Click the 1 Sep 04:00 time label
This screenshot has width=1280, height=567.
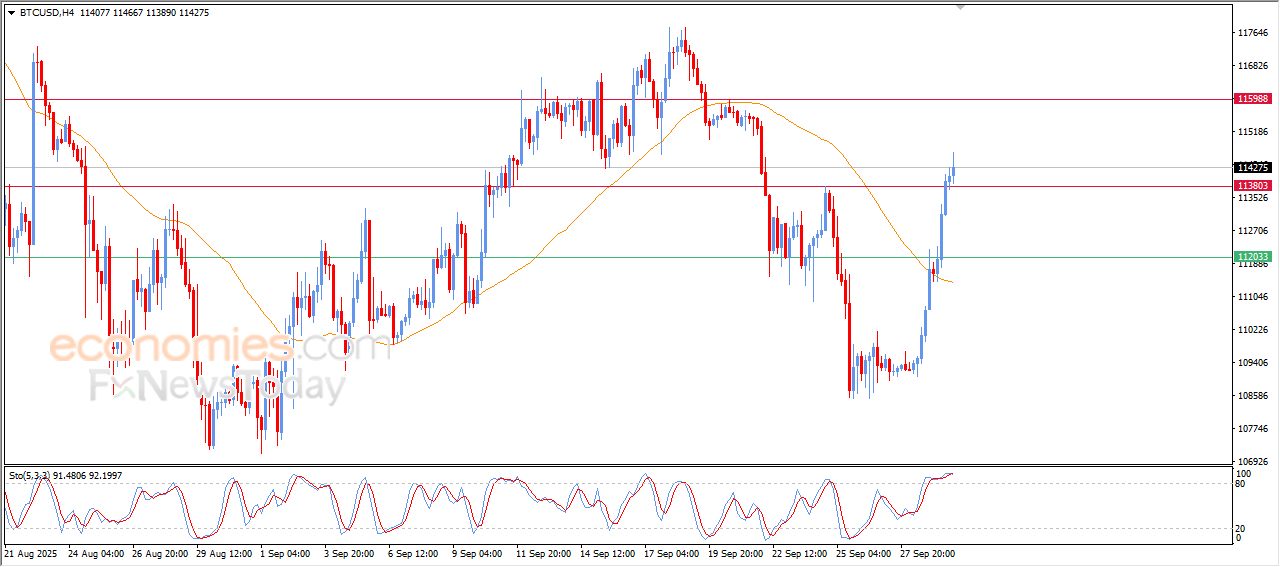click(286, 553)
